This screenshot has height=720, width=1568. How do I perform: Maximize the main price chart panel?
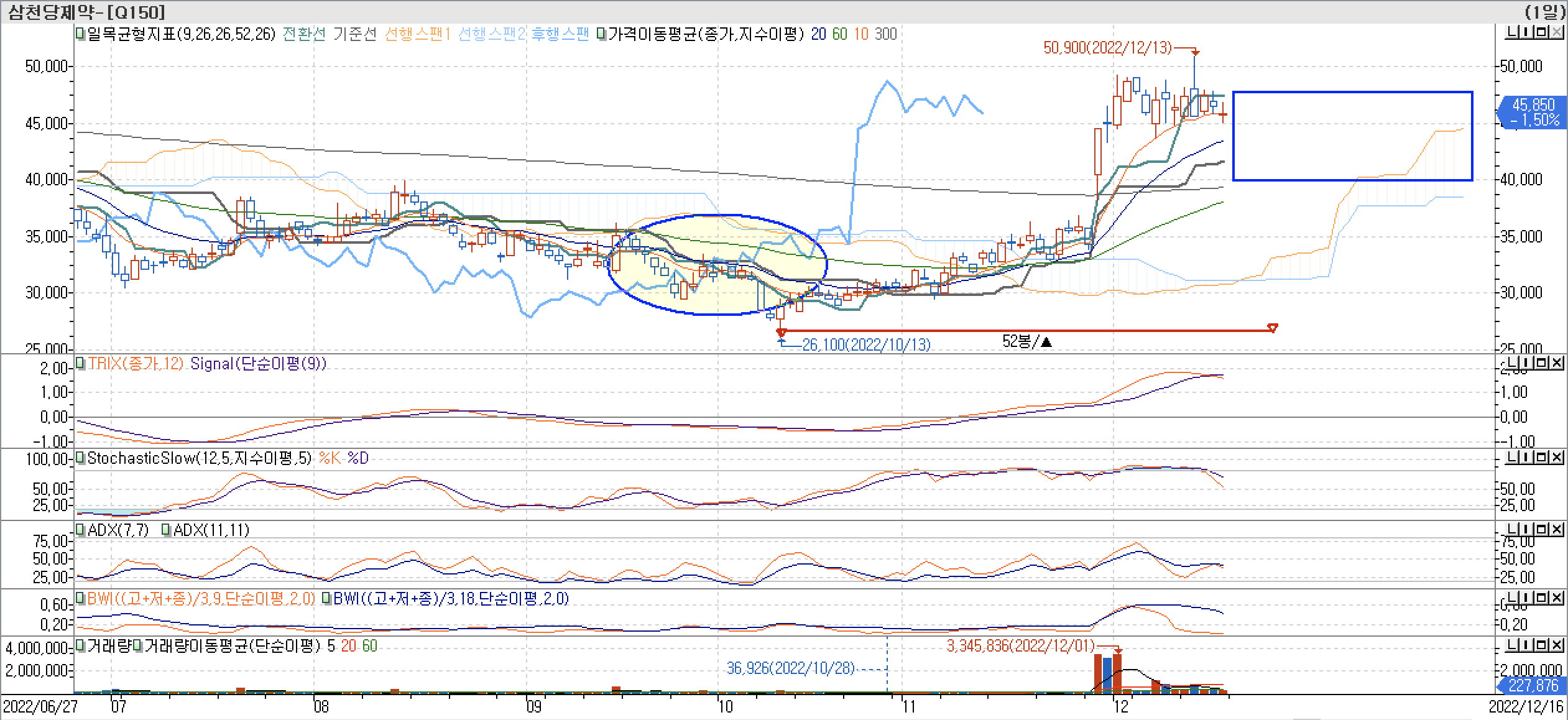(x=1541, y=32)
